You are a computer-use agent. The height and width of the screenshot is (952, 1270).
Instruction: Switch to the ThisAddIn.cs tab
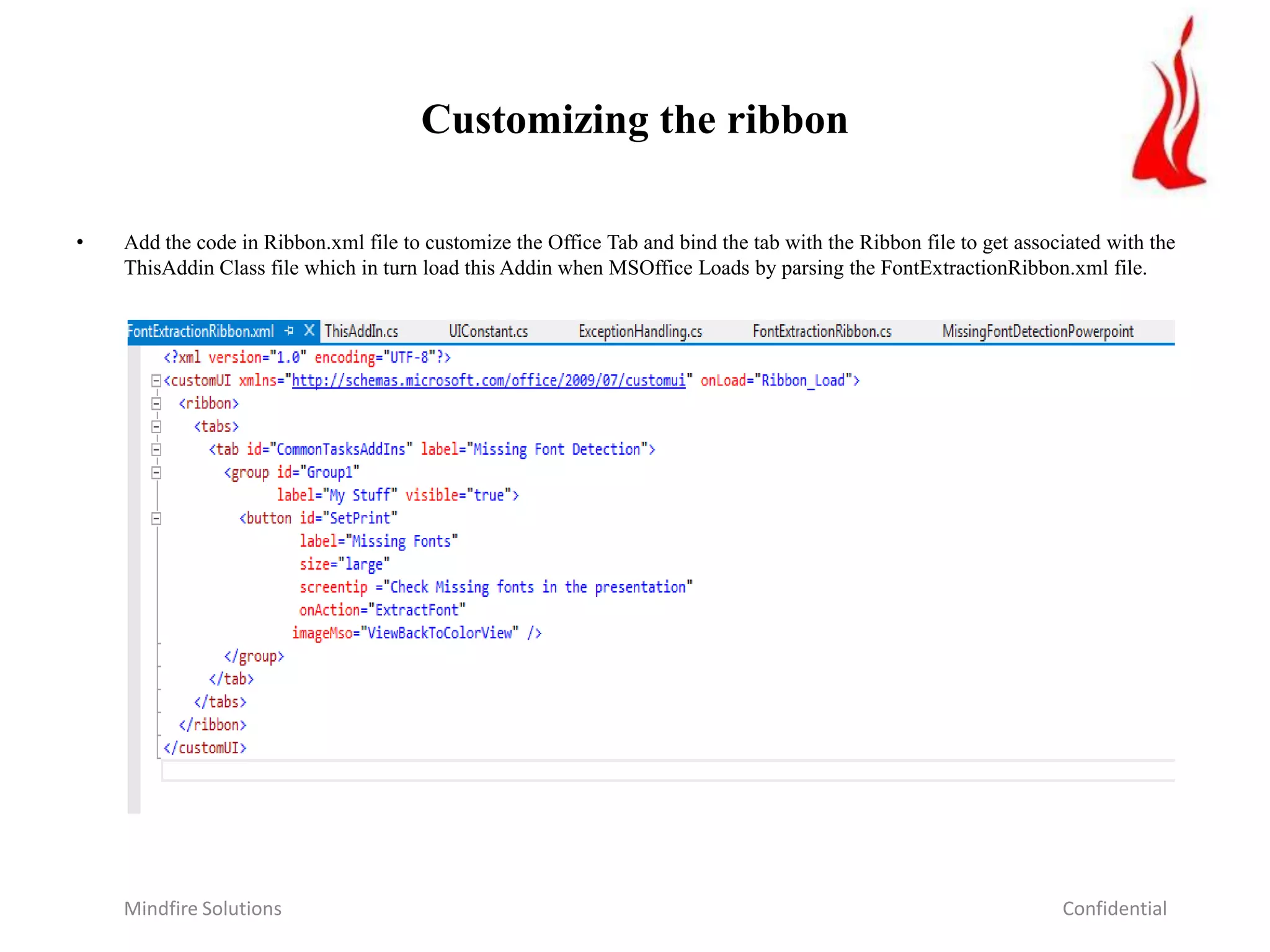(x=362, y=332)
